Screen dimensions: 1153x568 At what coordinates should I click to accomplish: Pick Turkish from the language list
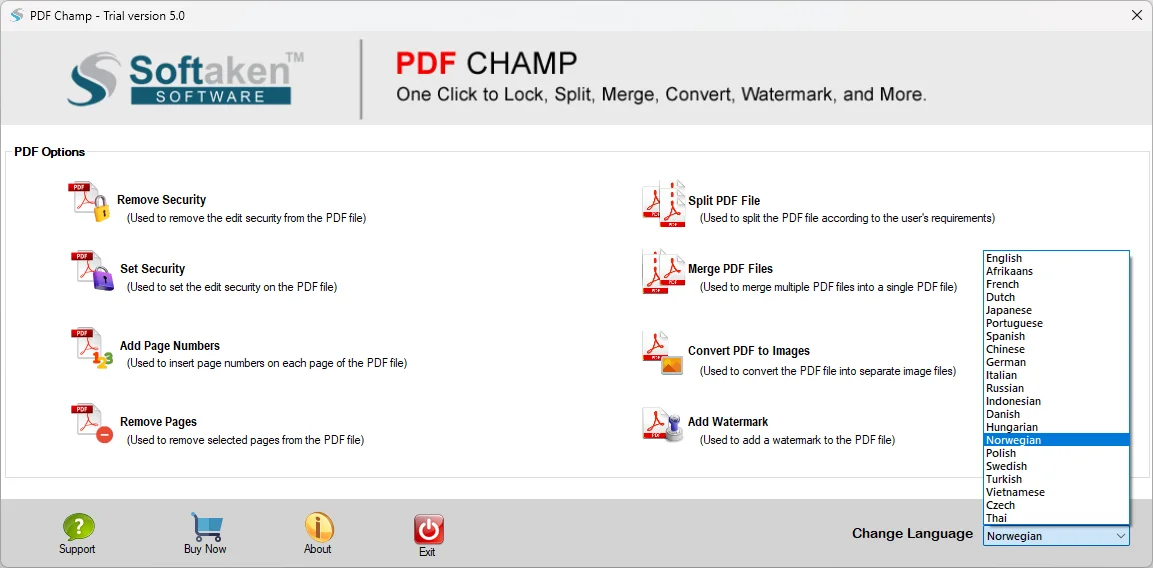[1056, 479]
